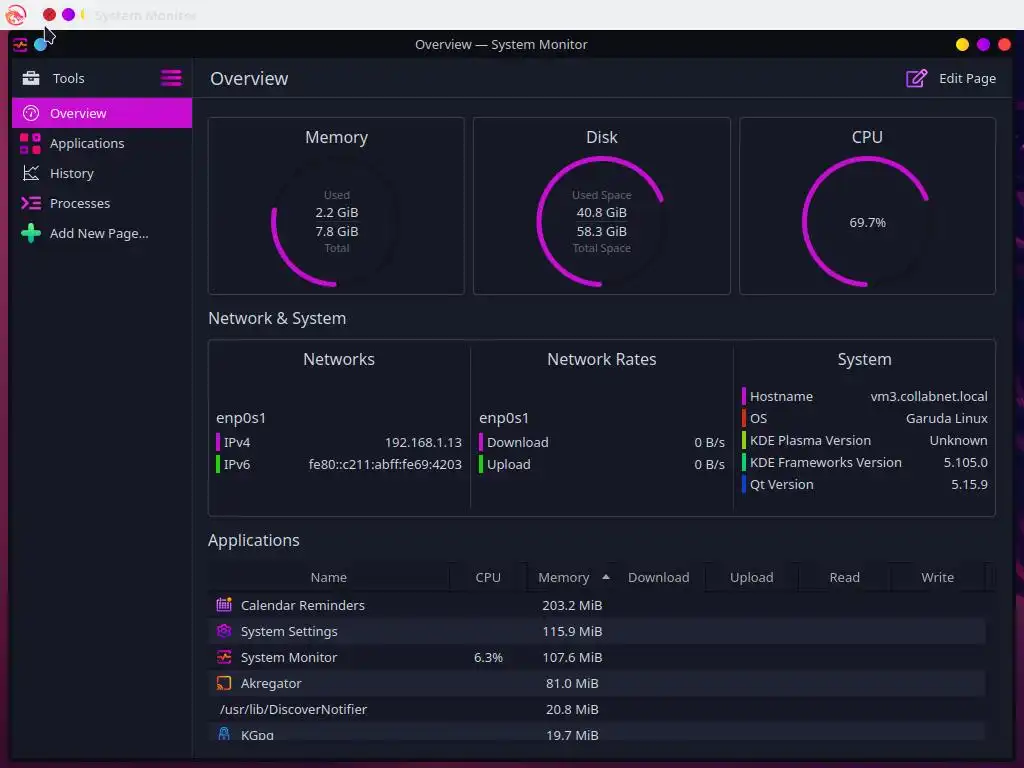Click the green Add New Page plus icon
Screen dimensions: 1024x768
click(31, 233)
